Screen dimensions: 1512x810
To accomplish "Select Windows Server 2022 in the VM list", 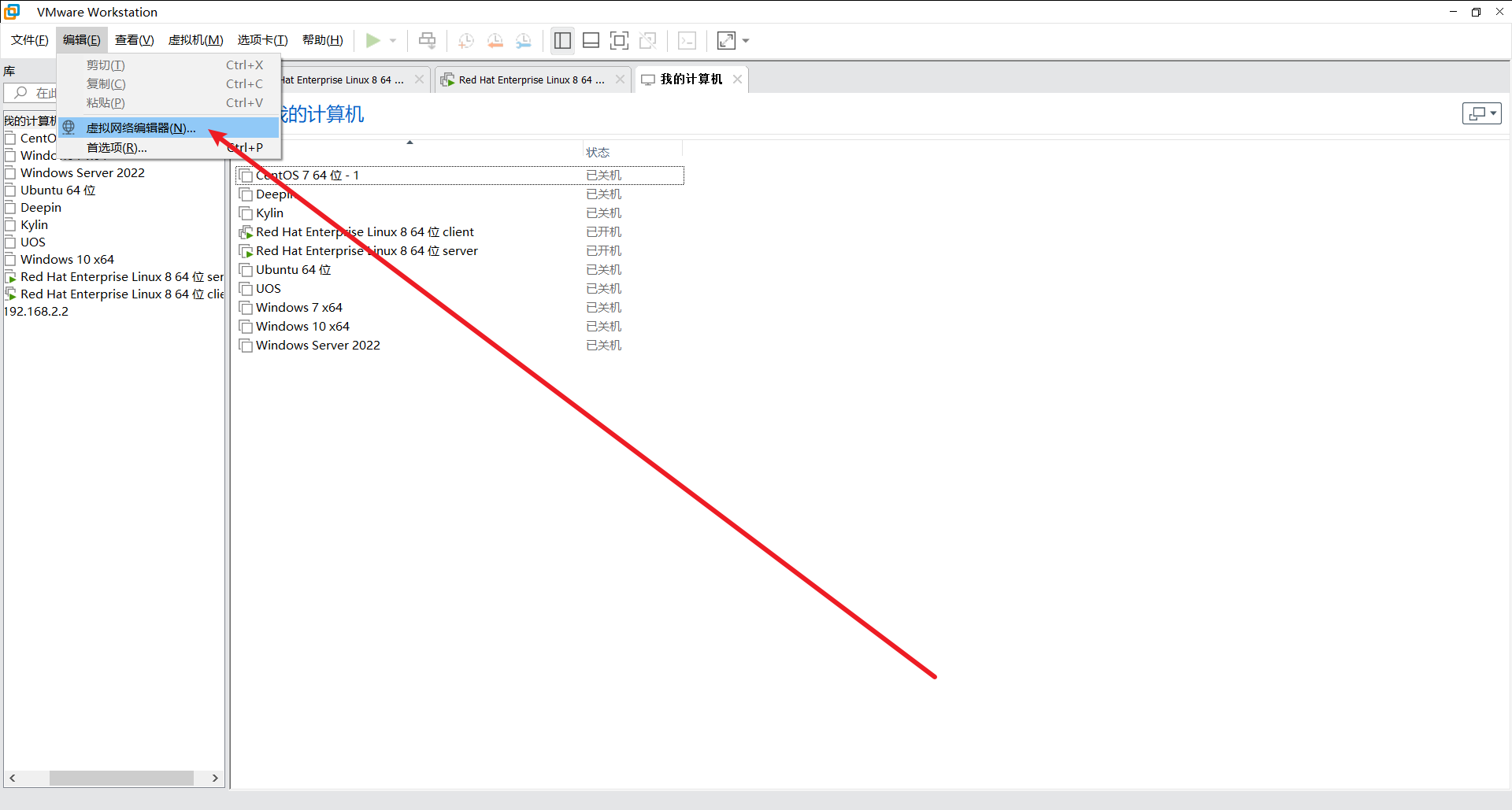I will point(317,346).
